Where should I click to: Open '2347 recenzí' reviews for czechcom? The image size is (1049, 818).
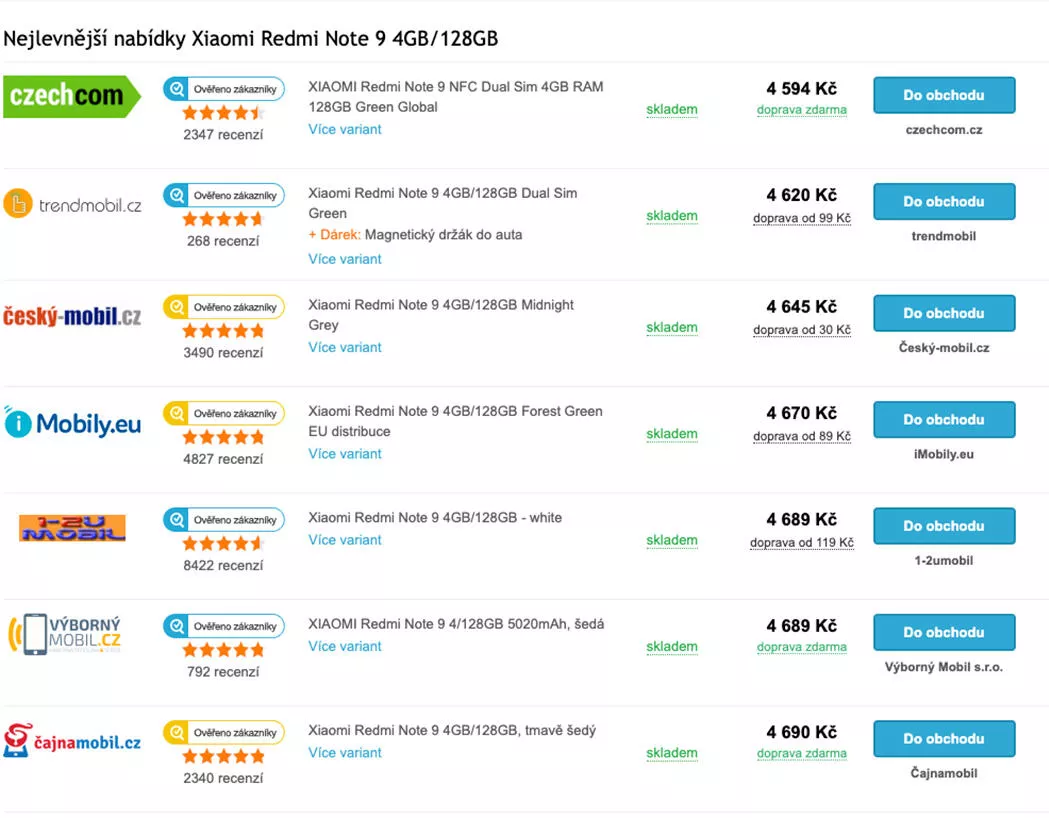coord(223,134)
